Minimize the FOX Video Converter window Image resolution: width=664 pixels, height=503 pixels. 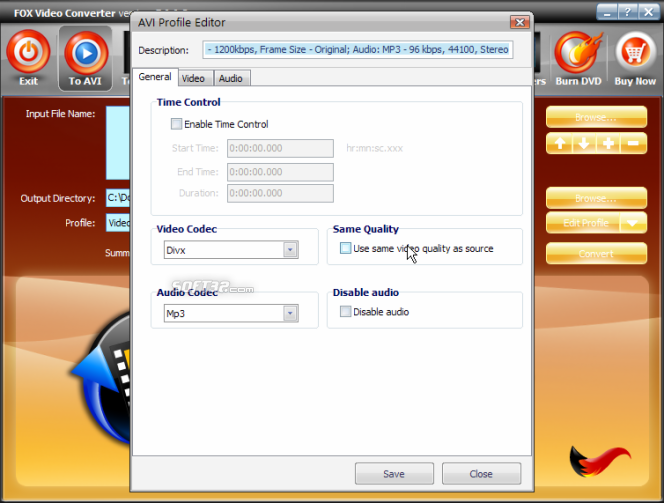(607, 12)
